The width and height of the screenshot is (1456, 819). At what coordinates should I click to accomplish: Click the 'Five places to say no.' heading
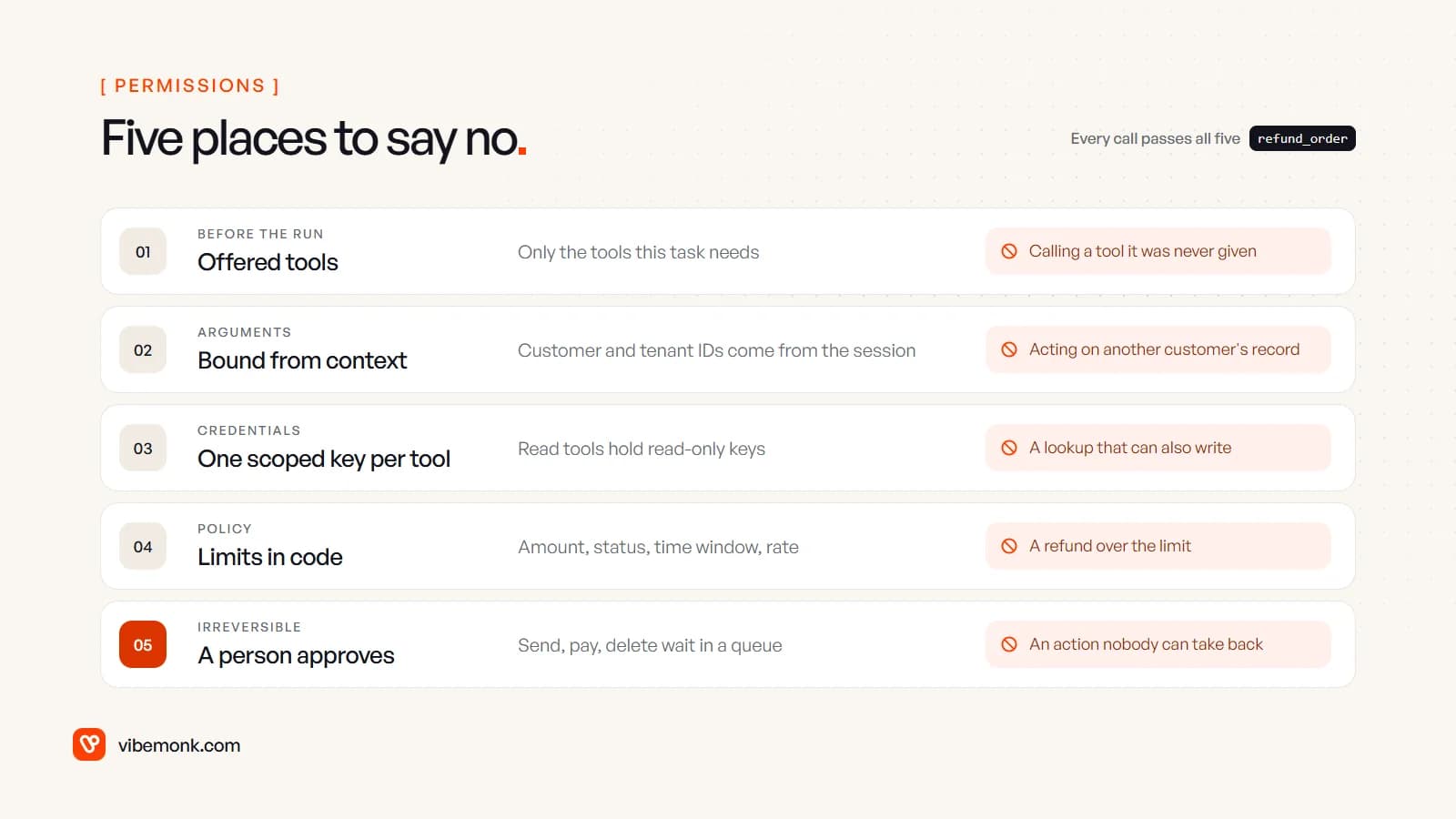click(314, 139)
